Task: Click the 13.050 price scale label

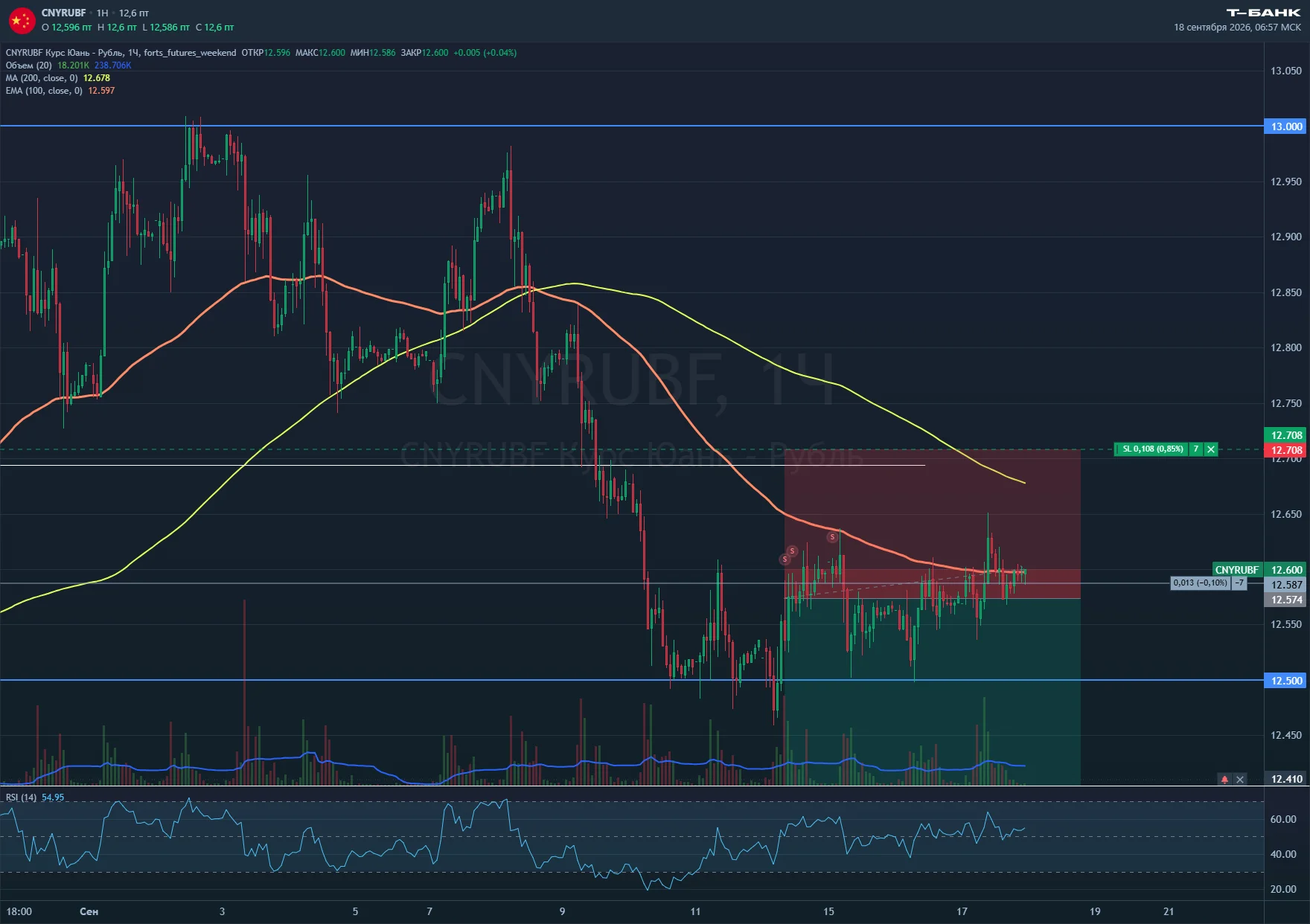Action: (x=1286, y=71)
